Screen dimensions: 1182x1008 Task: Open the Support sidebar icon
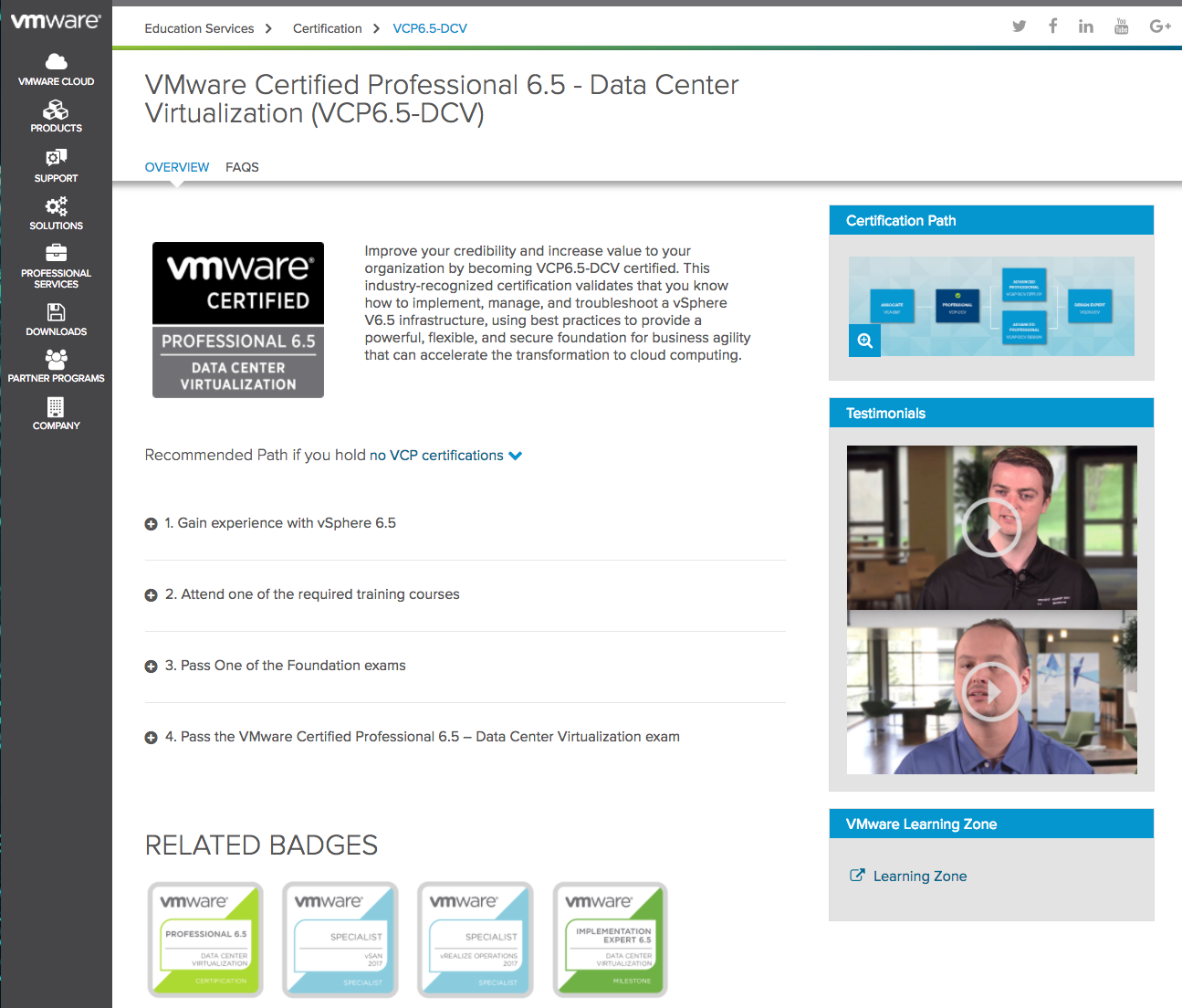(56, 158)
